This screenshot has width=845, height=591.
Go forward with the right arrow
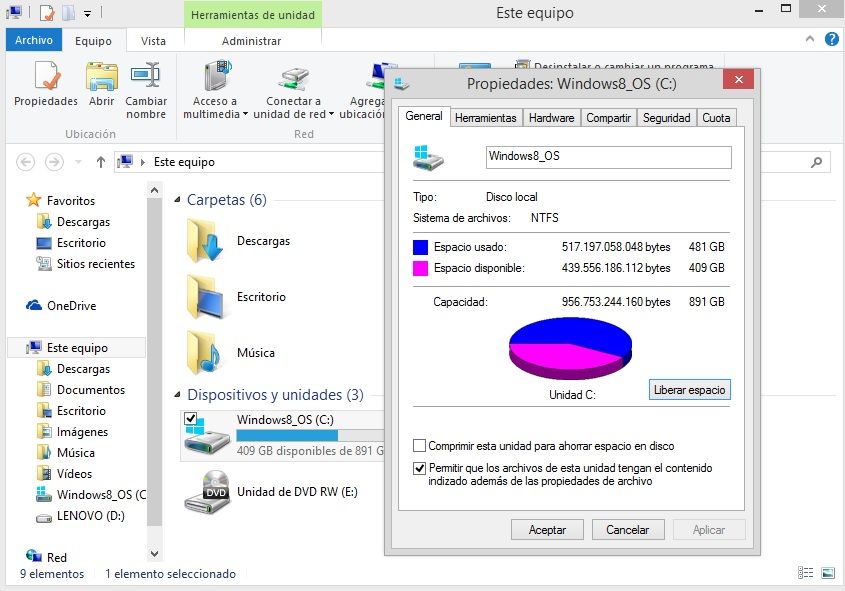[x=54, y=162]
